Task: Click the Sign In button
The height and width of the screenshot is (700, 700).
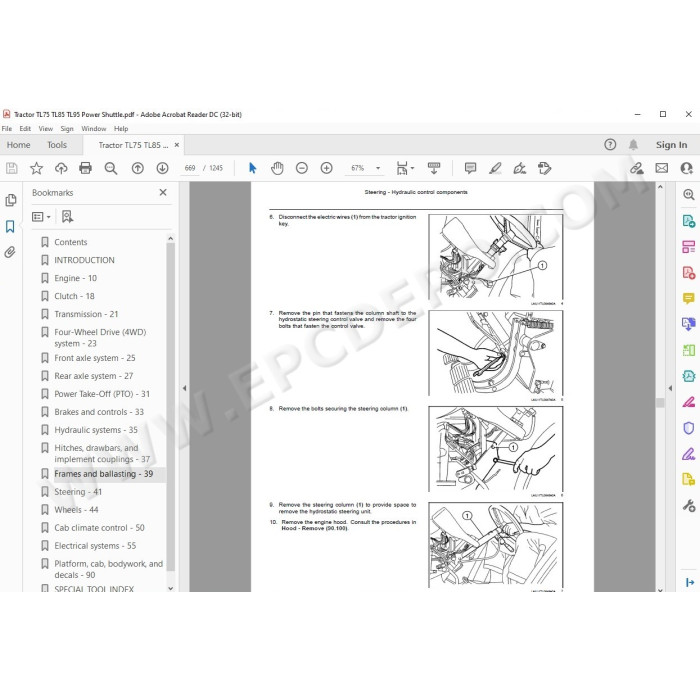Action: (x=671, y=145)
